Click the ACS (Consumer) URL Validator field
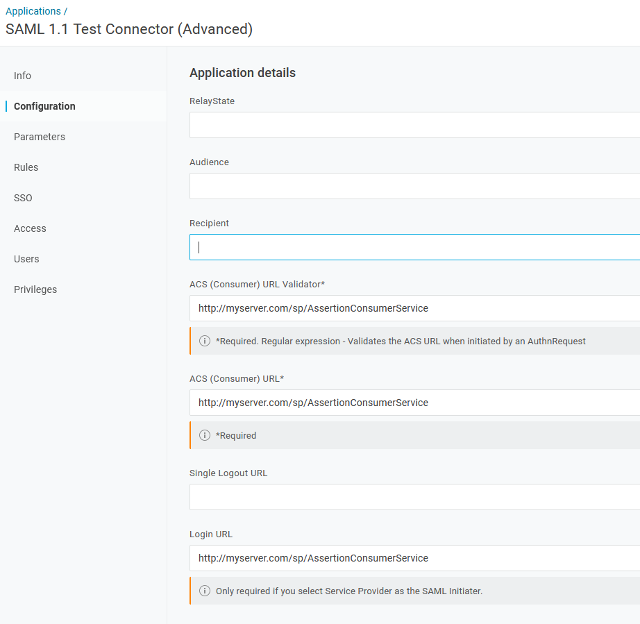The image size is (640, 624). [x=414, y=309]
